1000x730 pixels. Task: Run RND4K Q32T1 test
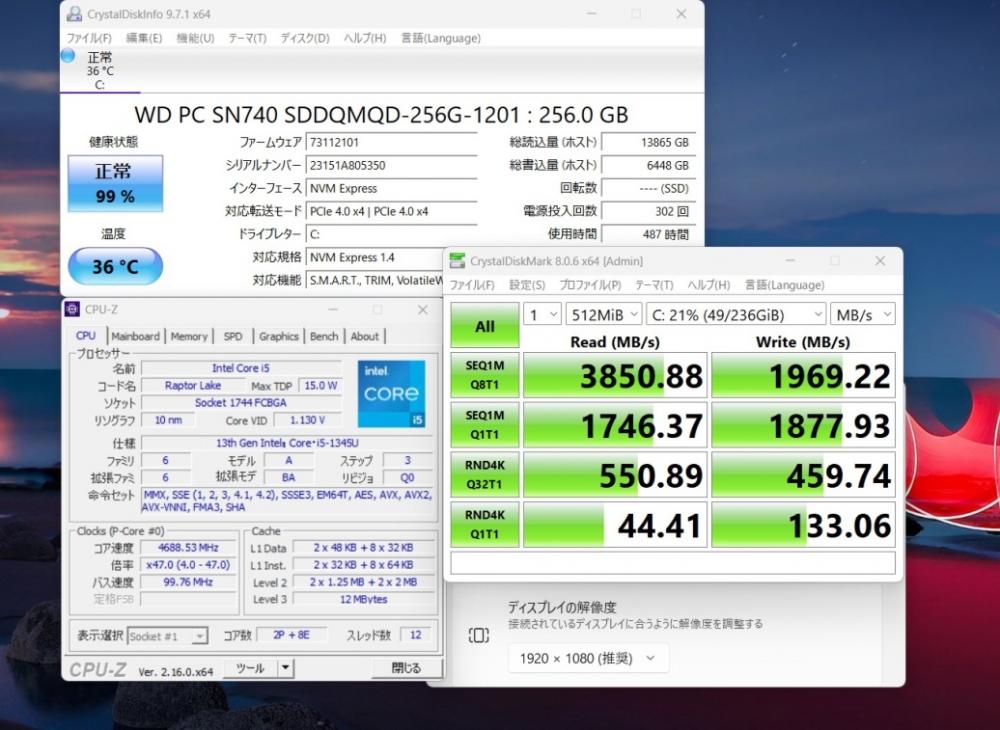pyautogui.click(x=485, y=474)
